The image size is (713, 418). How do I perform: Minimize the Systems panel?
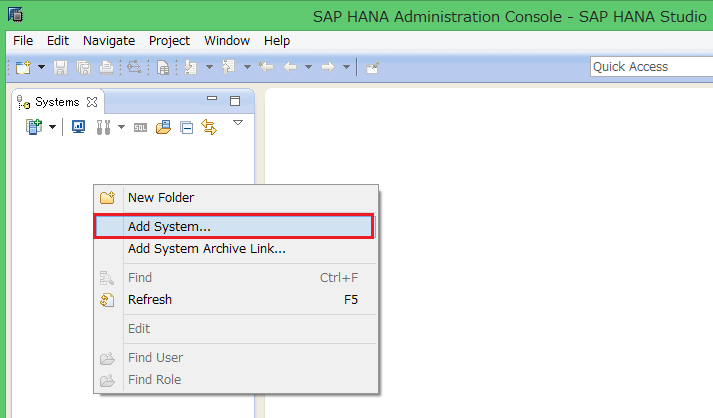coord(212,98)
